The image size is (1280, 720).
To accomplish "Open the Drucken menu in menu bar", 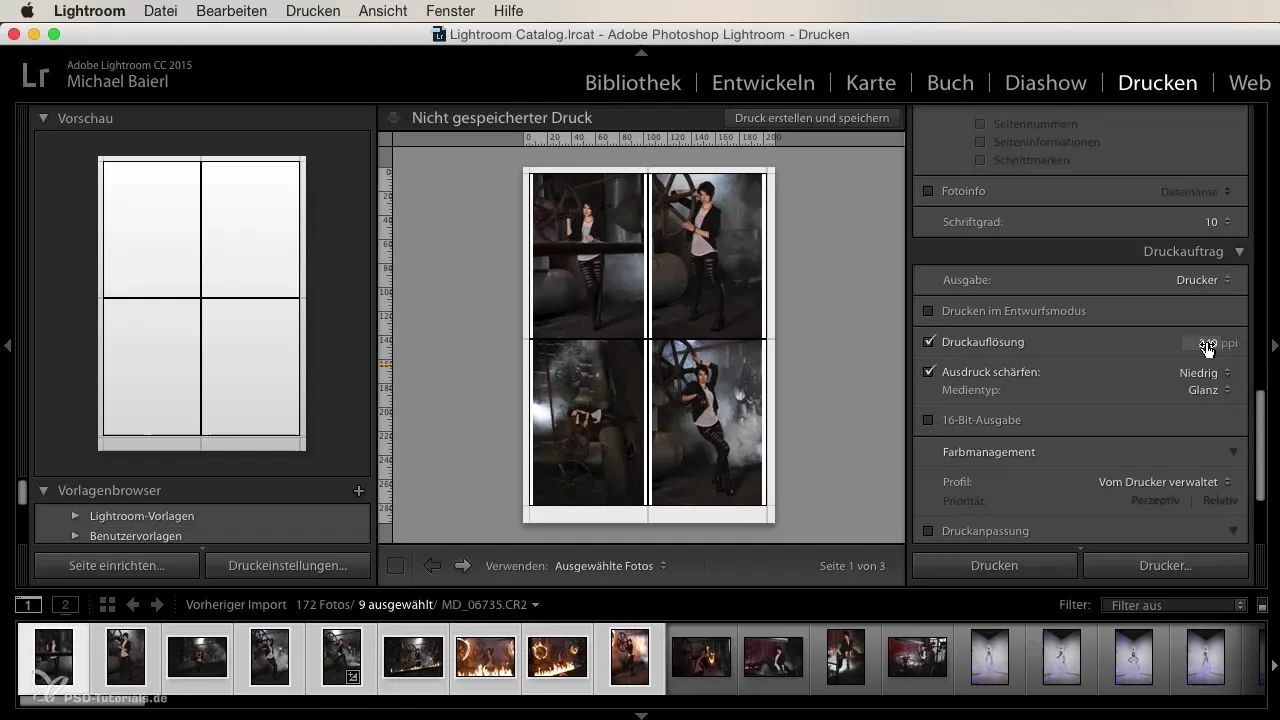I will [313, 11].
